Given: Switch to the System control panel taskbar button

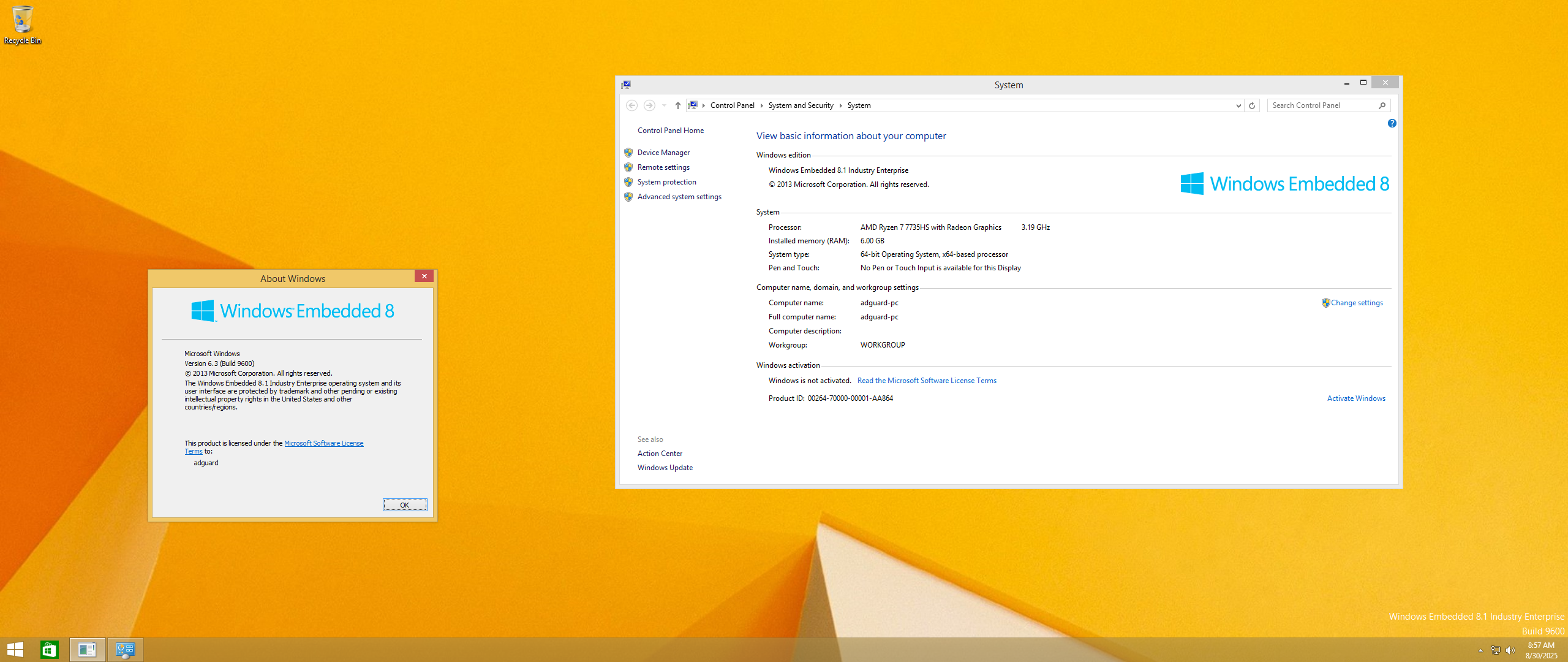Looking at the screenshot, I should point(126,650).
